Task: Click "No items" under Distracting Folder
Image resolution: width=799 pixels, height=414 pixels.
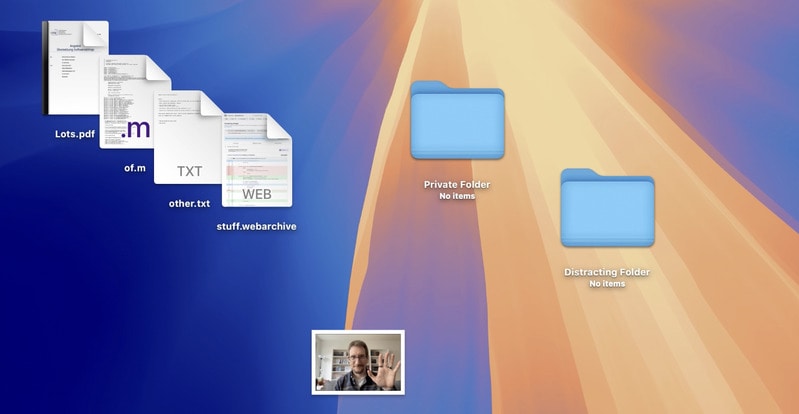Action: tap(607, 284)
